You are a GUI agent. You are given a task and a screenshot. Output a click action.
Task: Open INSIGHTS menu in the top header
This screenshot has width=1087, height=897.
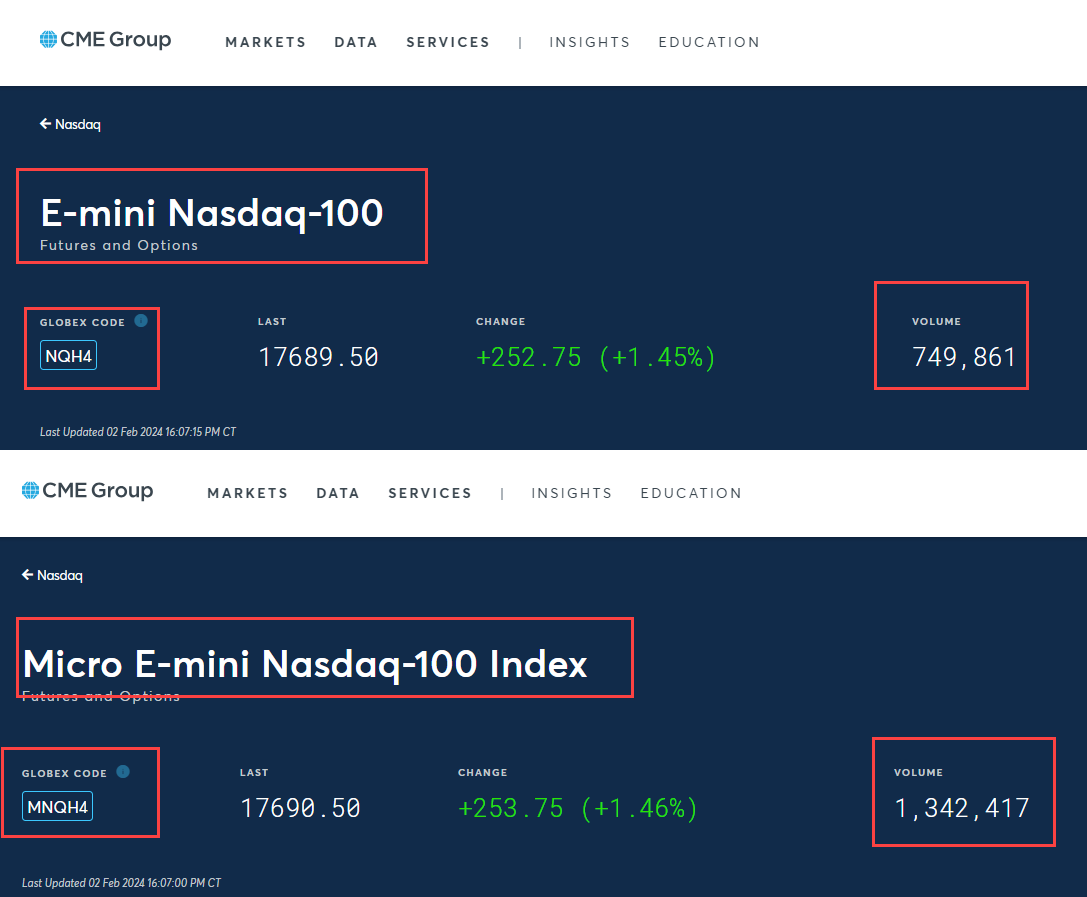tap(589, 42)
